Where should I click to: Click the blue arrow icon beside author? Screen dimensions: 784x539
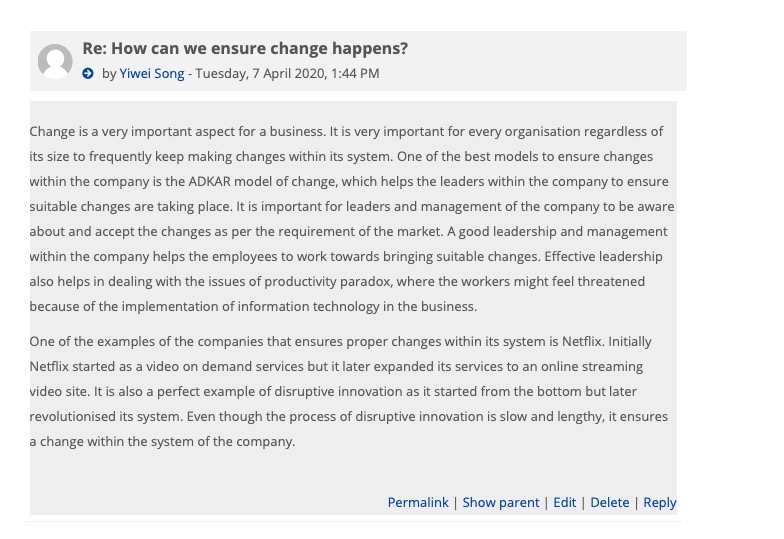click(x=88, y=73)
